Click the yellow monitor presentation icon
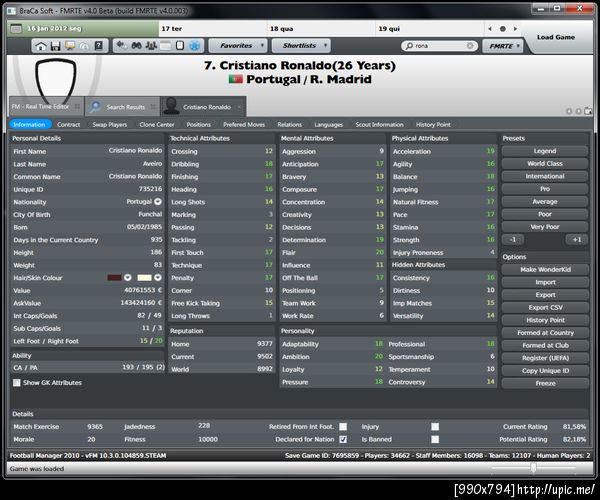Image resolution: width=600 pixels, height=500 pixels. coord(70,46)
